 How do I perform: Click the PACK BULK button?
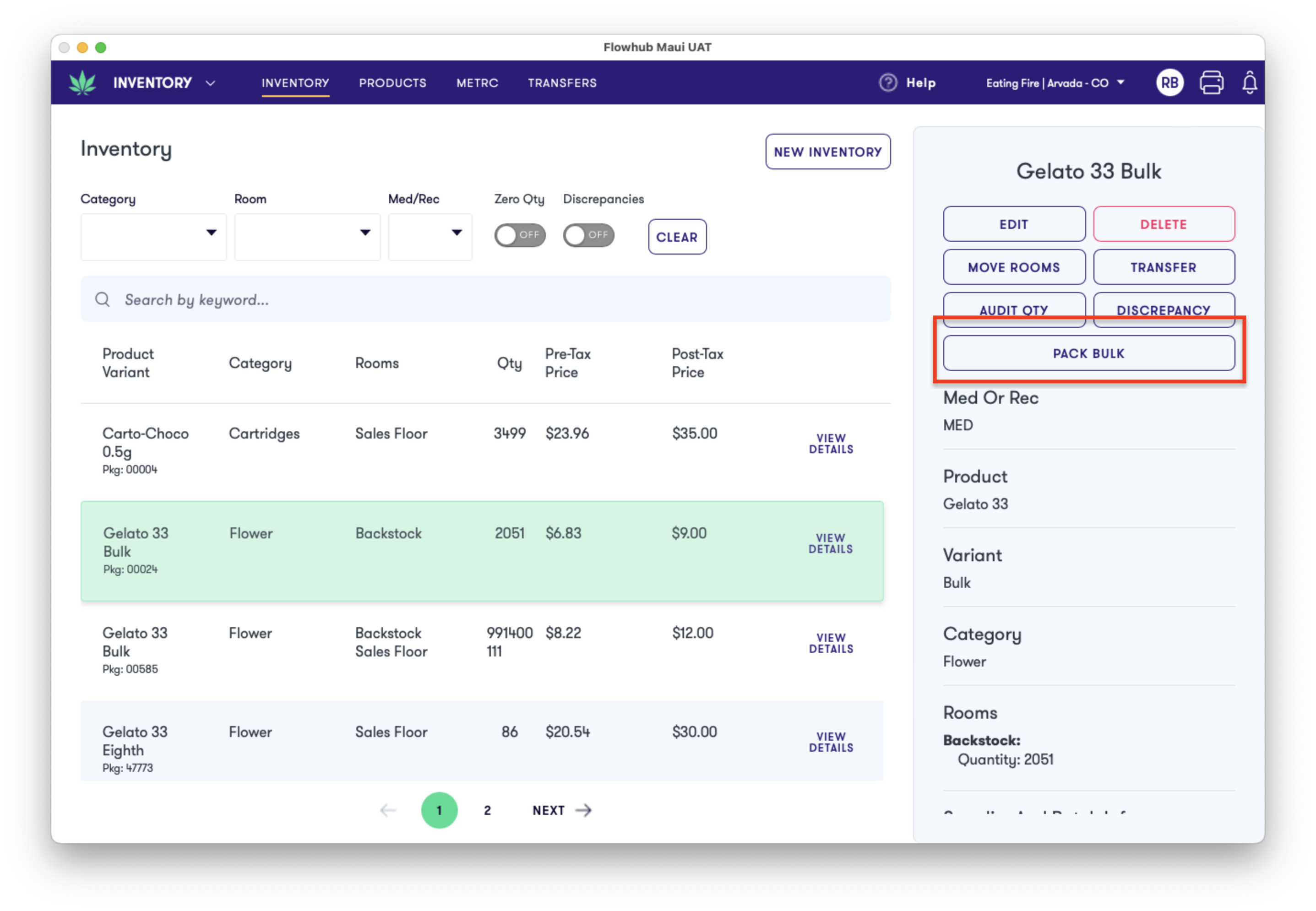[1089, 353]
